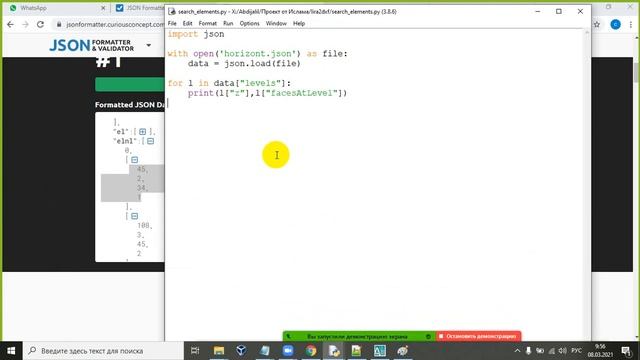Click the Windows taskbar search box

(x=103, y=351)
